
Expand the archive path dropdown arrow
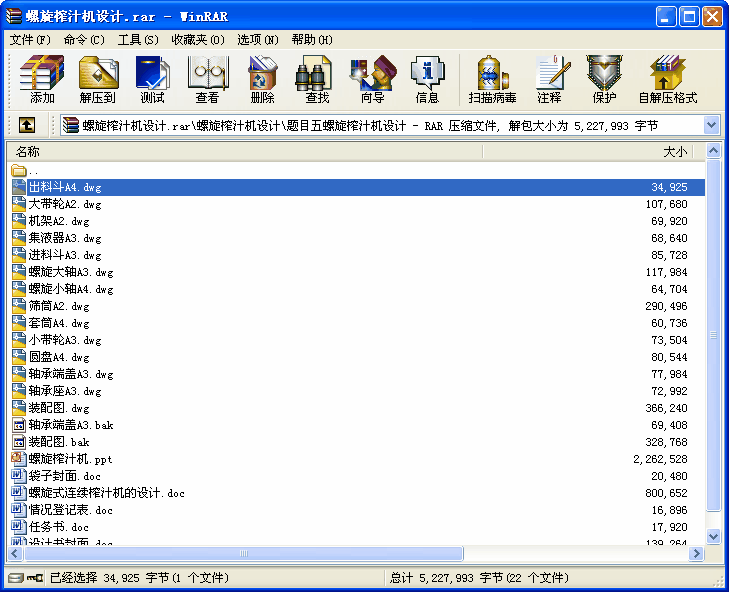[711, 125]
